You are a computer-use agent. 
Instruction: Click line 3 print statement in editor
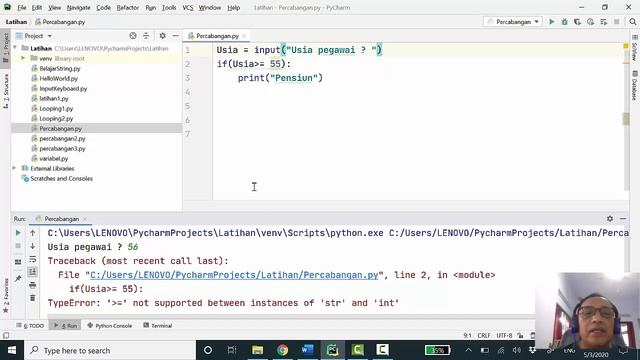(280, 78)
